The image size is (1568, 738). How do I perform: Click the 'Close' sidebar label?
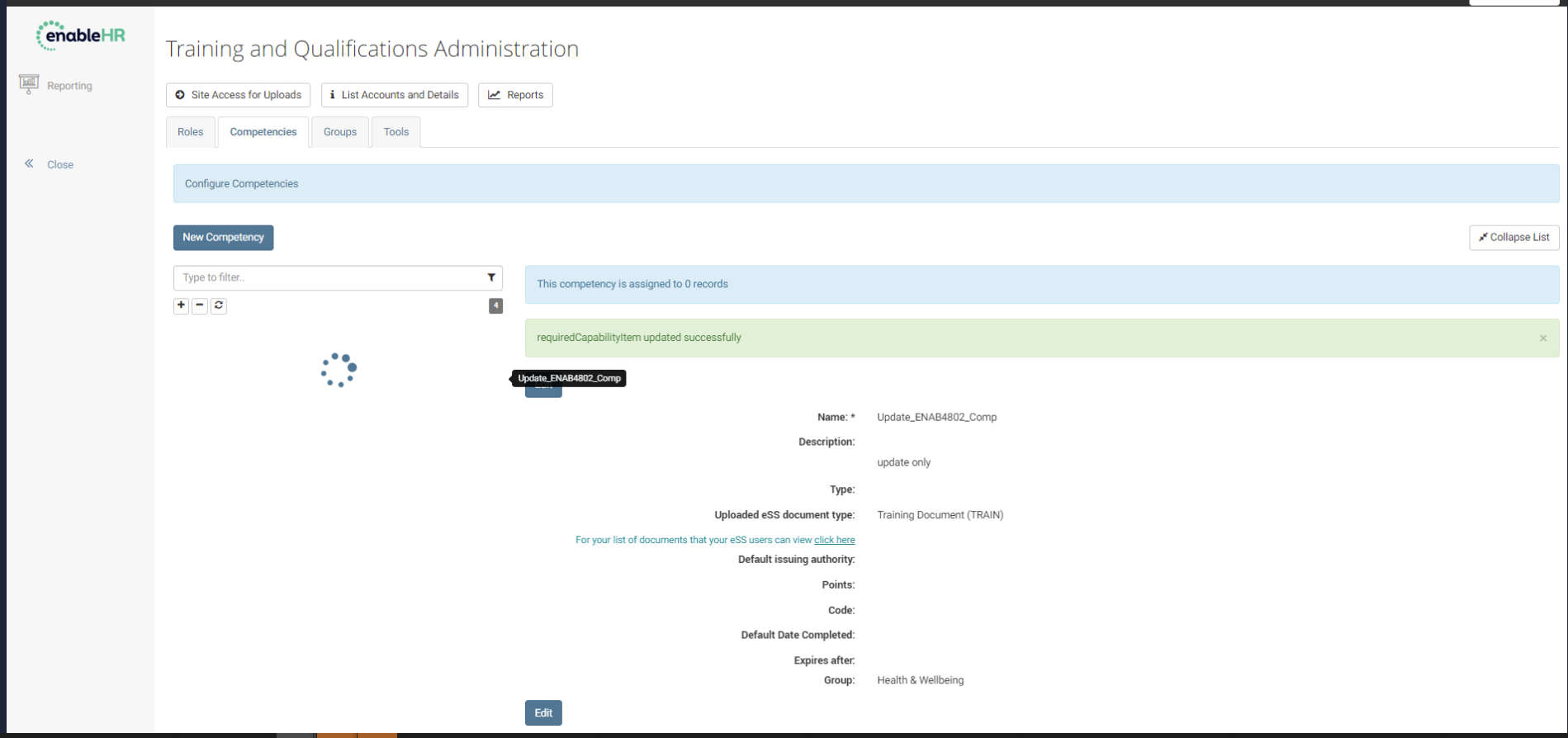(x=60, y=164)
